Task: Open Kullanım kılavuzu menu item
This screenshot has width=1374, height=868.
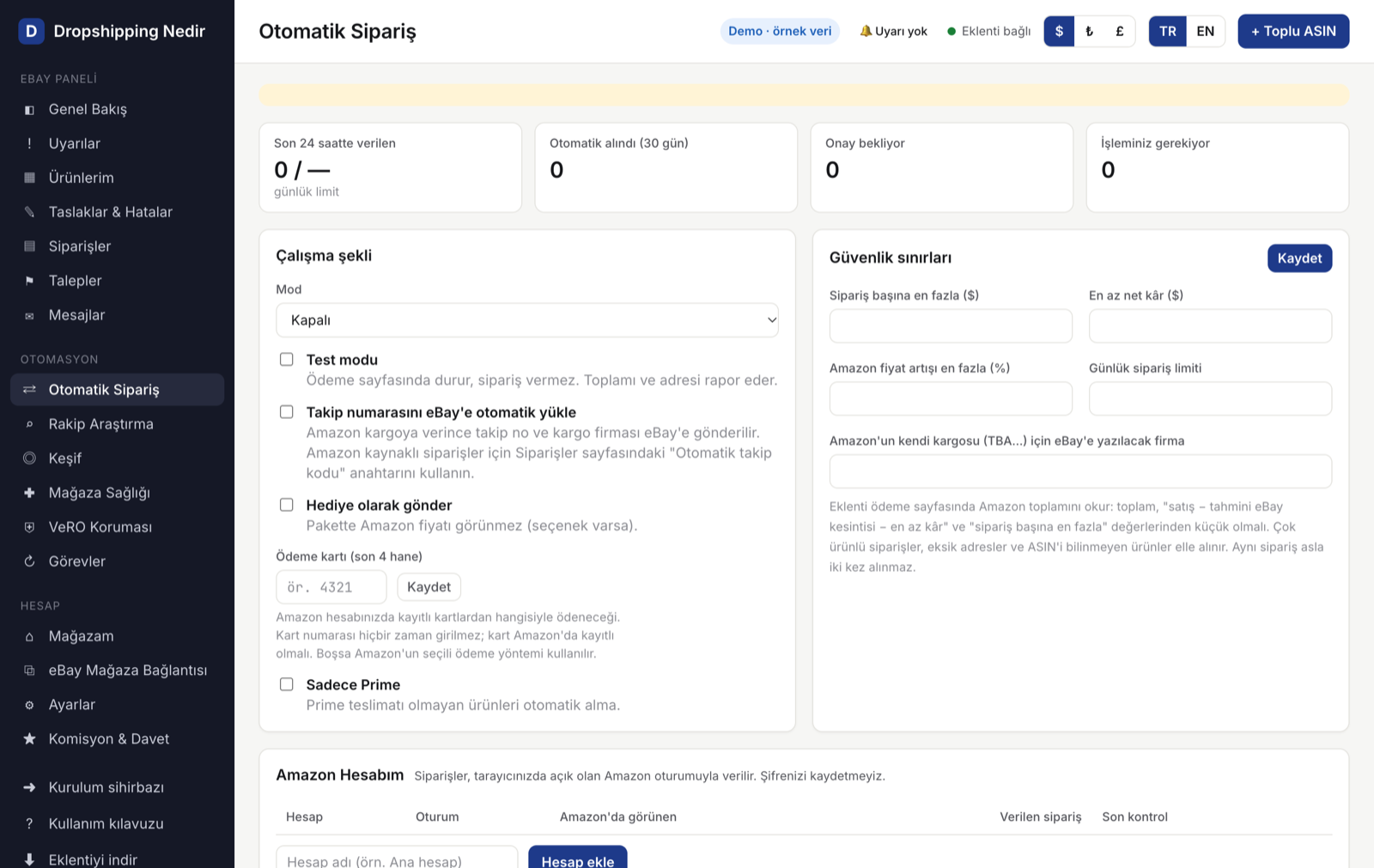Action: pyautogui.click(x=118, y=823)
